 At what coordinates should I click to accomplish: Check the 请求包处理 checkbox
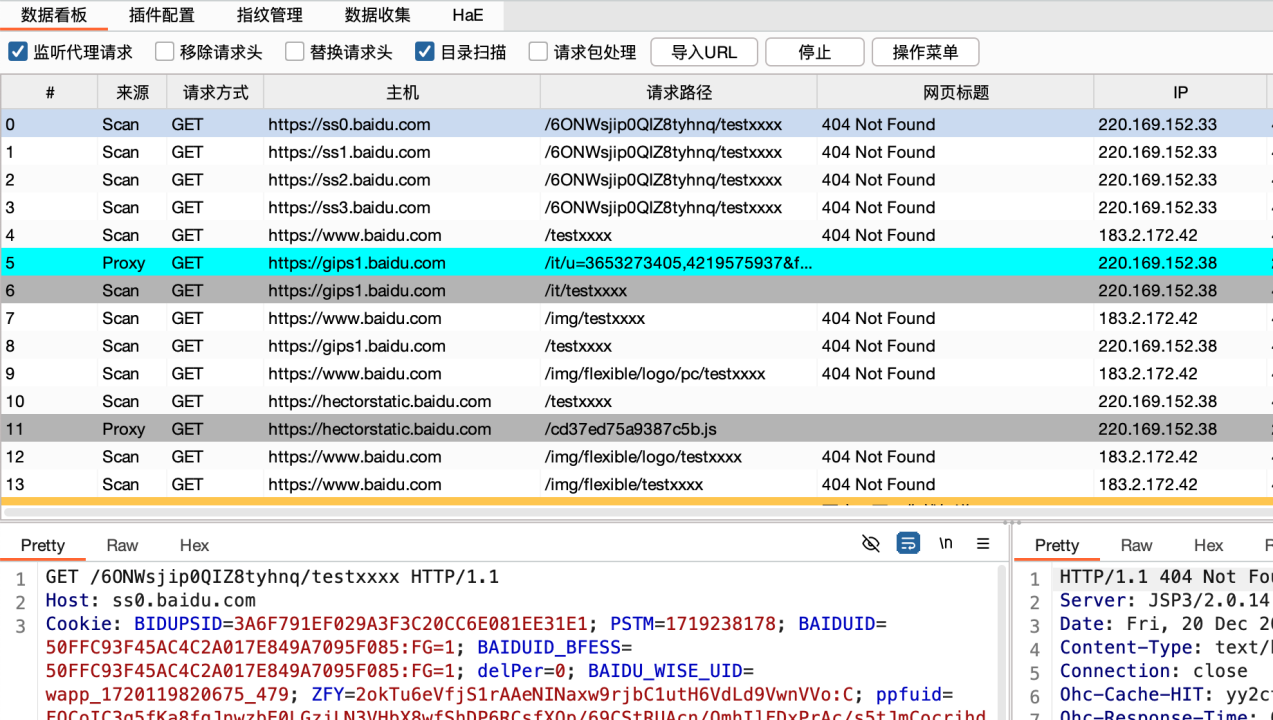[x=539, y=52]
